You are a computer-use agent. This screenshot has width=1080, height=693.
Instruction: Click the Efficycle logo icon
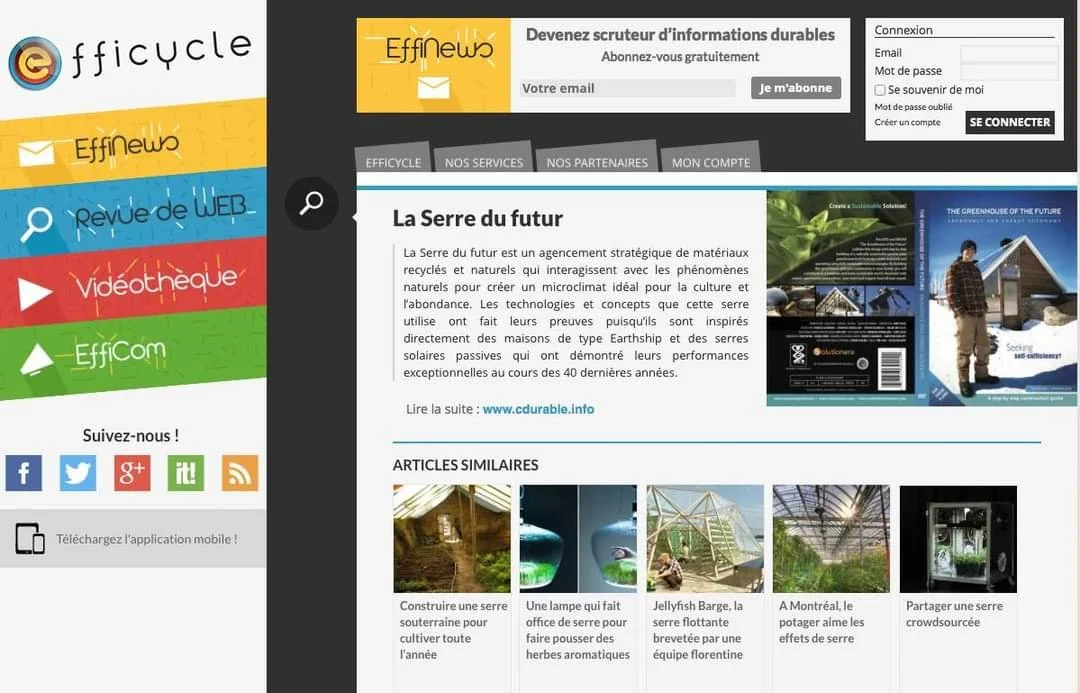pyautogui.click(x=34, y=63)
